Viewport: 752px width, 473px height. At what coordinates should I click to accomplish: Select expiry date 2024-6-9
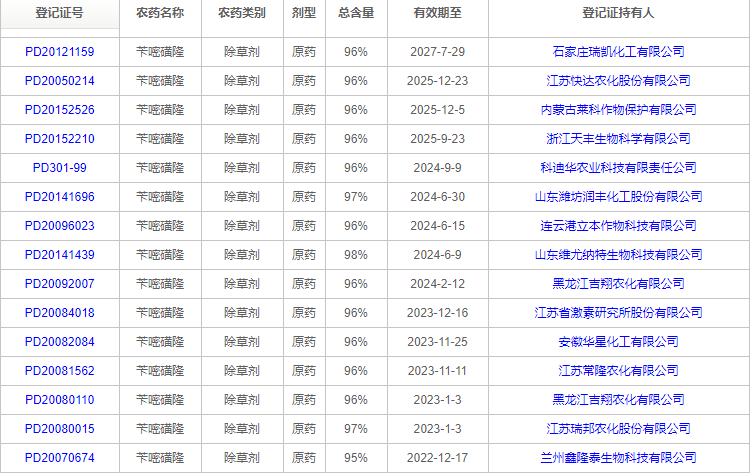(x=437, y=255)
